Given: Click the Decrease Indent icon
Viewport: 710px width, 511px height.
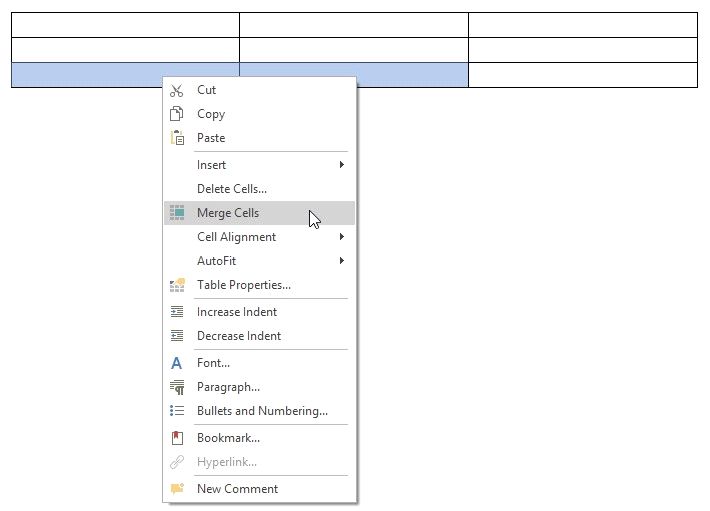Looking at the screenshot, I should click(177, 336).
